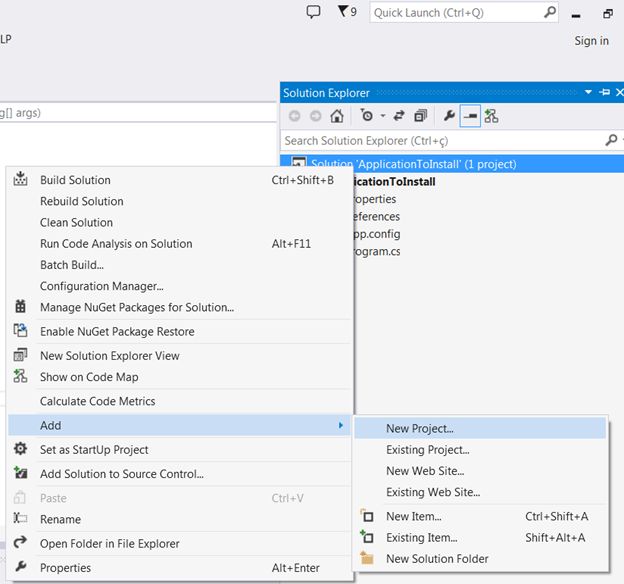This screenshot has height=584, width=624.
Task: Open the feedback speech bubble icon
Action: 313,12
